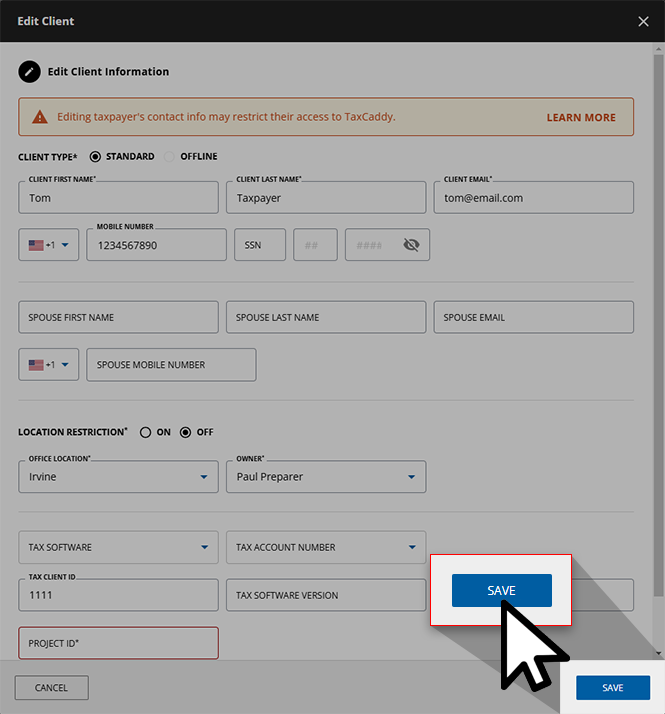Open the Tax Software dropdown
Screen dimensions: 665x714
click(118, 547)
